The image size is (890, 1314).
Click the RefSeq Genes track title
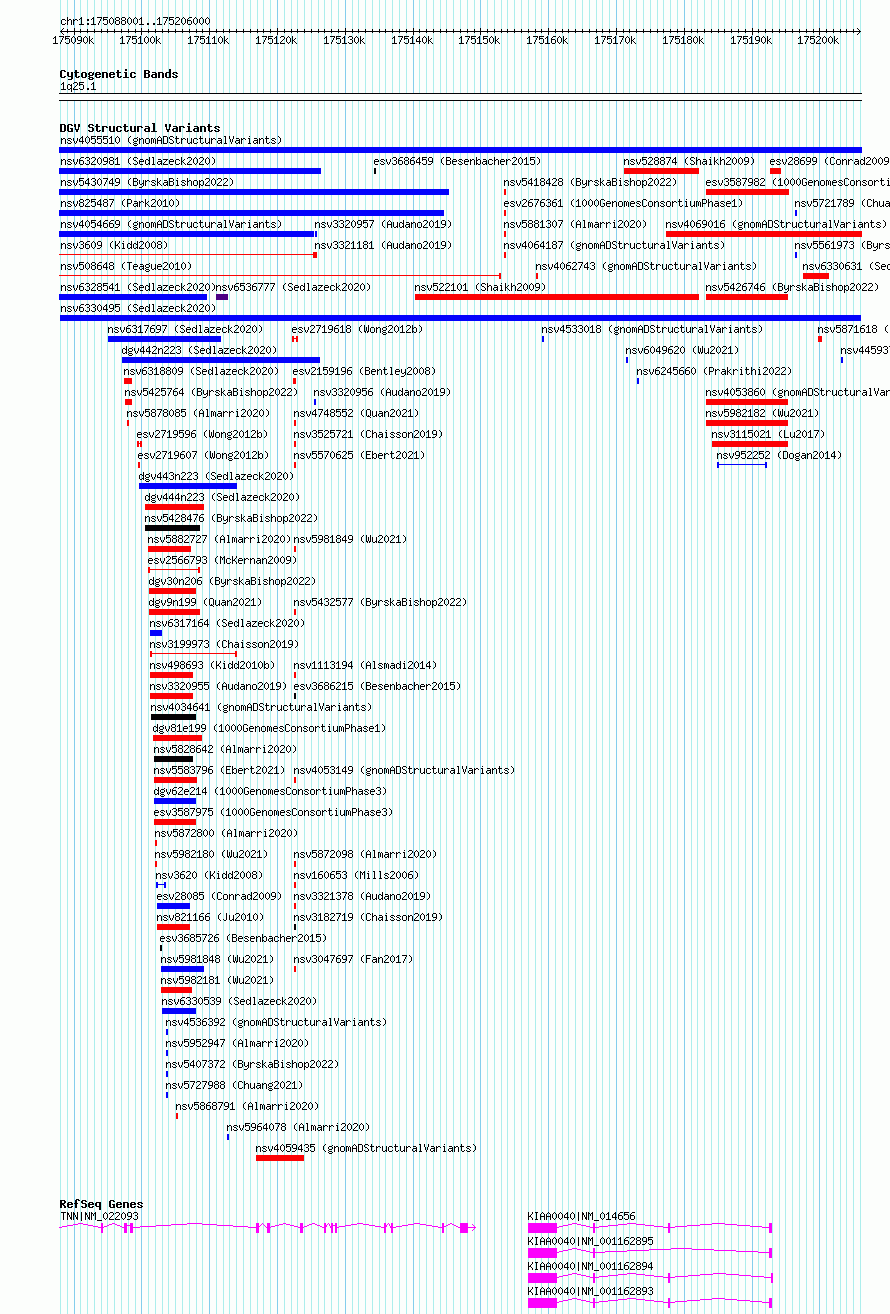tap(101, 1204)
